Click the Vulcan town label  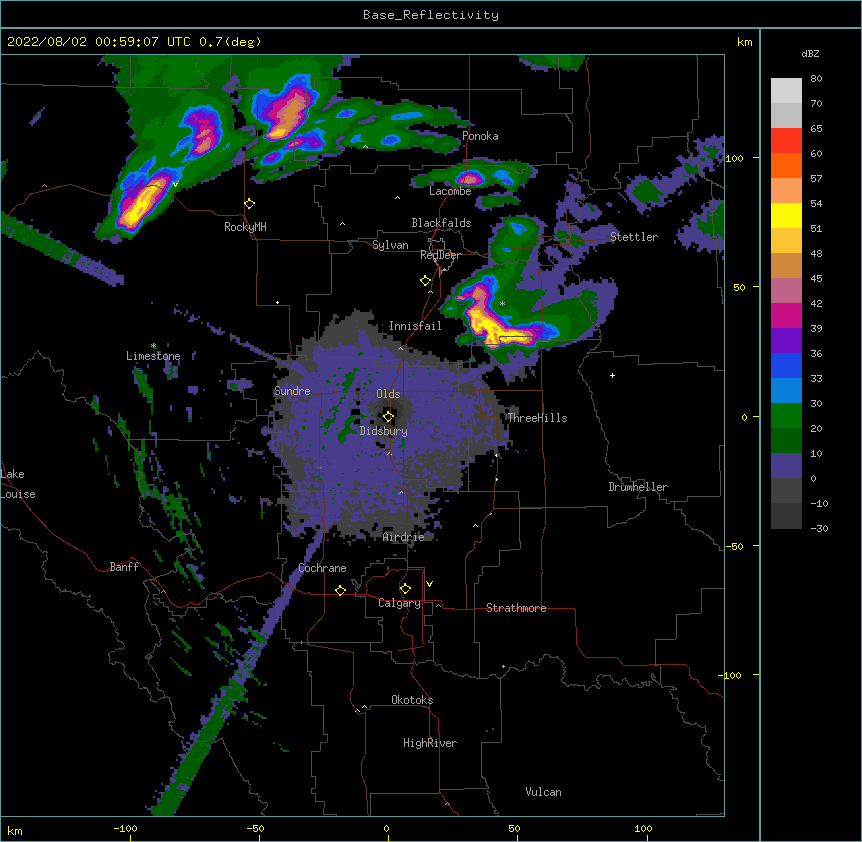(543, 792)
